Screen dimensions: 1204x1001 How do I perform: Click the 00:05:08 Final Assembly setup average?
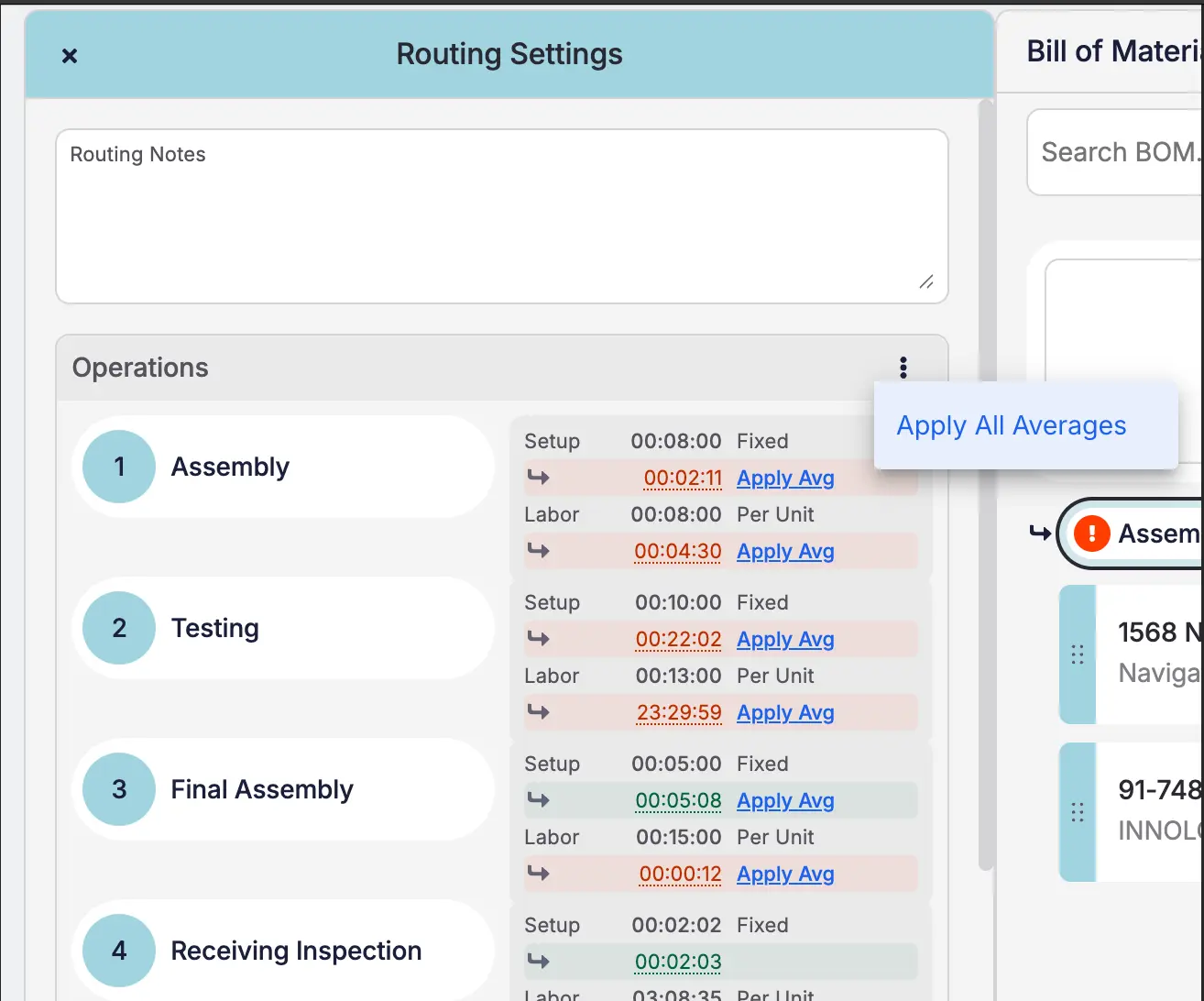678,800
